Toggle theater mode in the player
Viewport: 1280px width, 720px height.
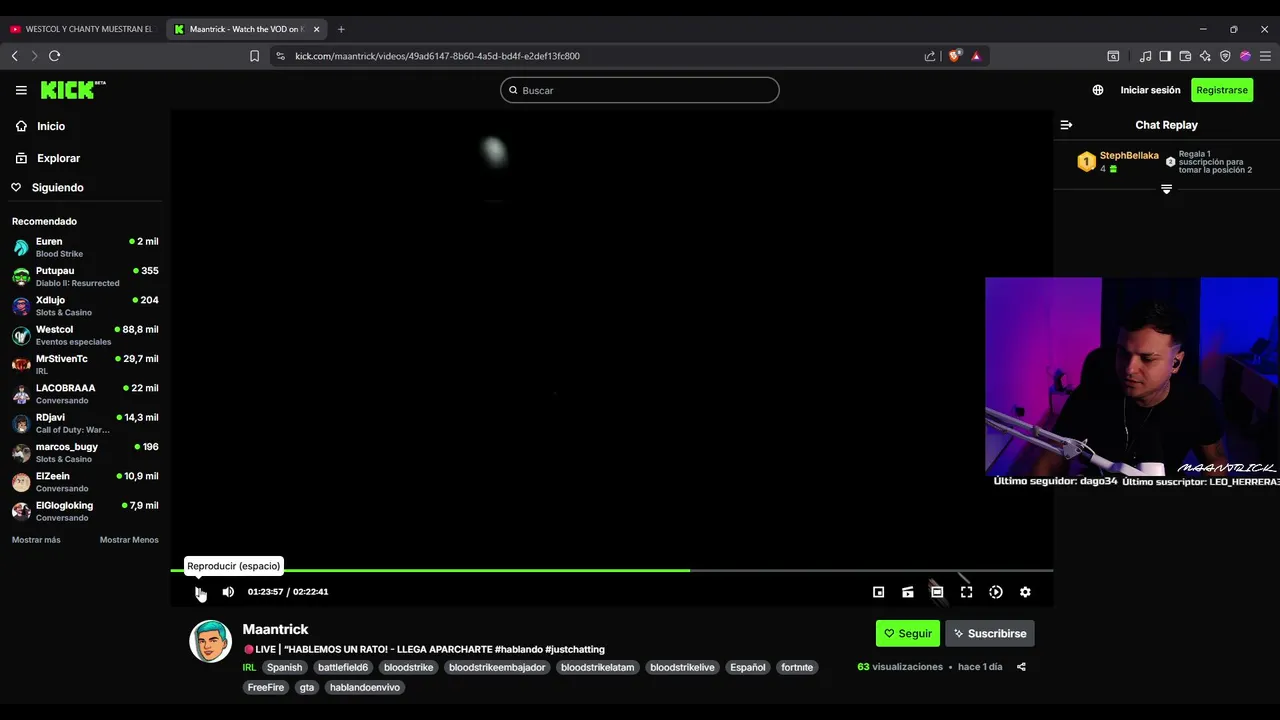(937, 592)
